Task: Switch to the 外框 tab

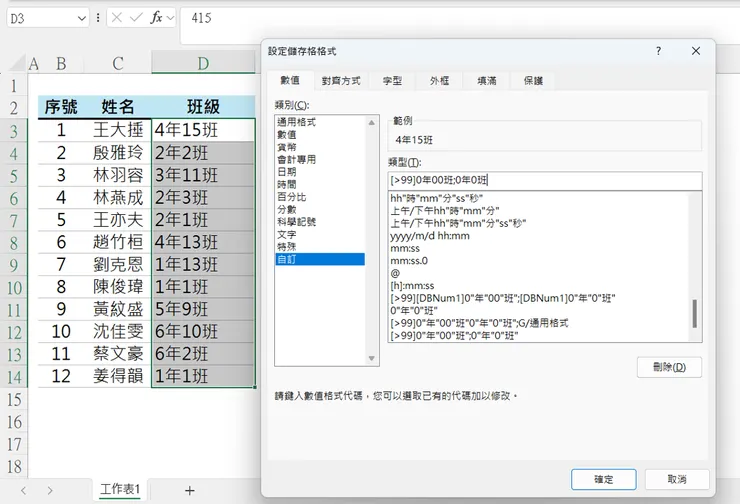Action: pyautogui.click(x=439, y=81)
